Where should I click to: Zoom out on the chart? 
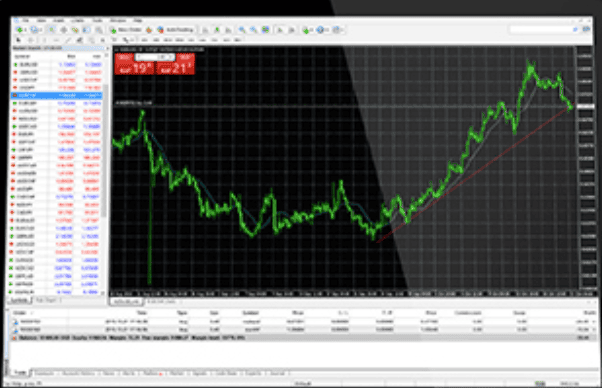pyautogui.click(x=253, y=30)
